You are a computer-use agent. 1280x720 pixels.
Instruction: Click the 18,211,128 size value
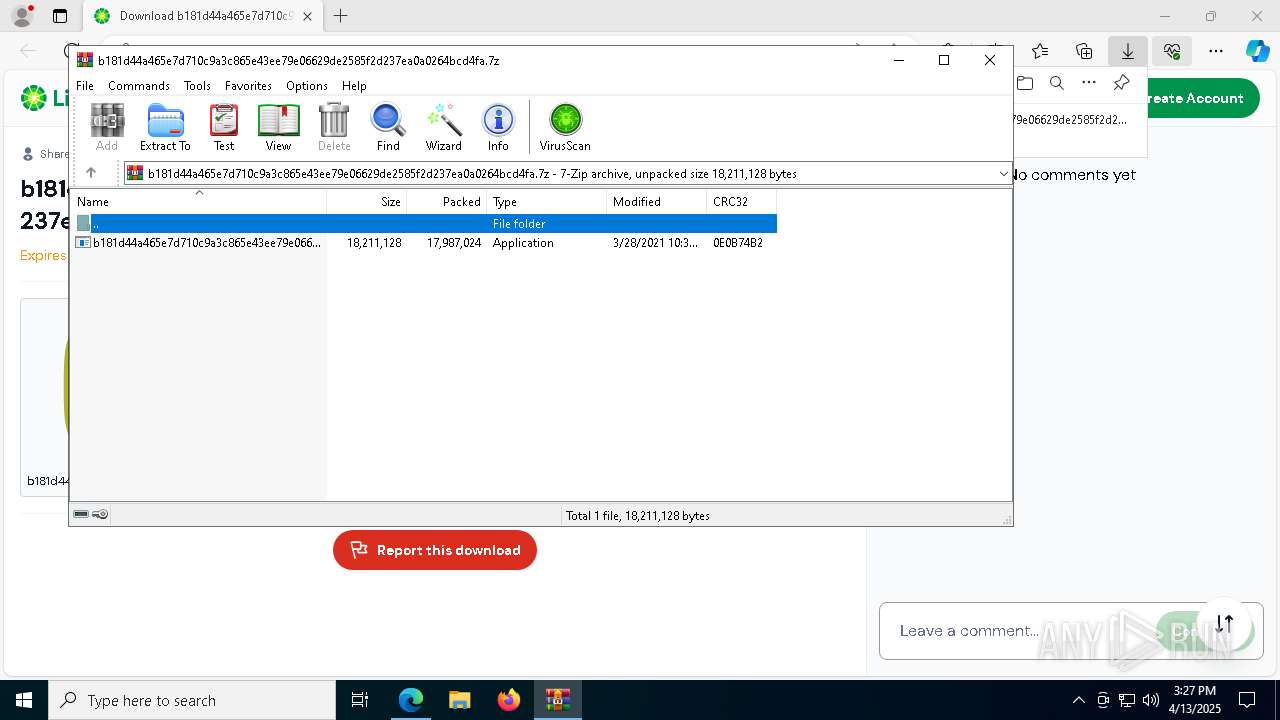click(374, 243)
